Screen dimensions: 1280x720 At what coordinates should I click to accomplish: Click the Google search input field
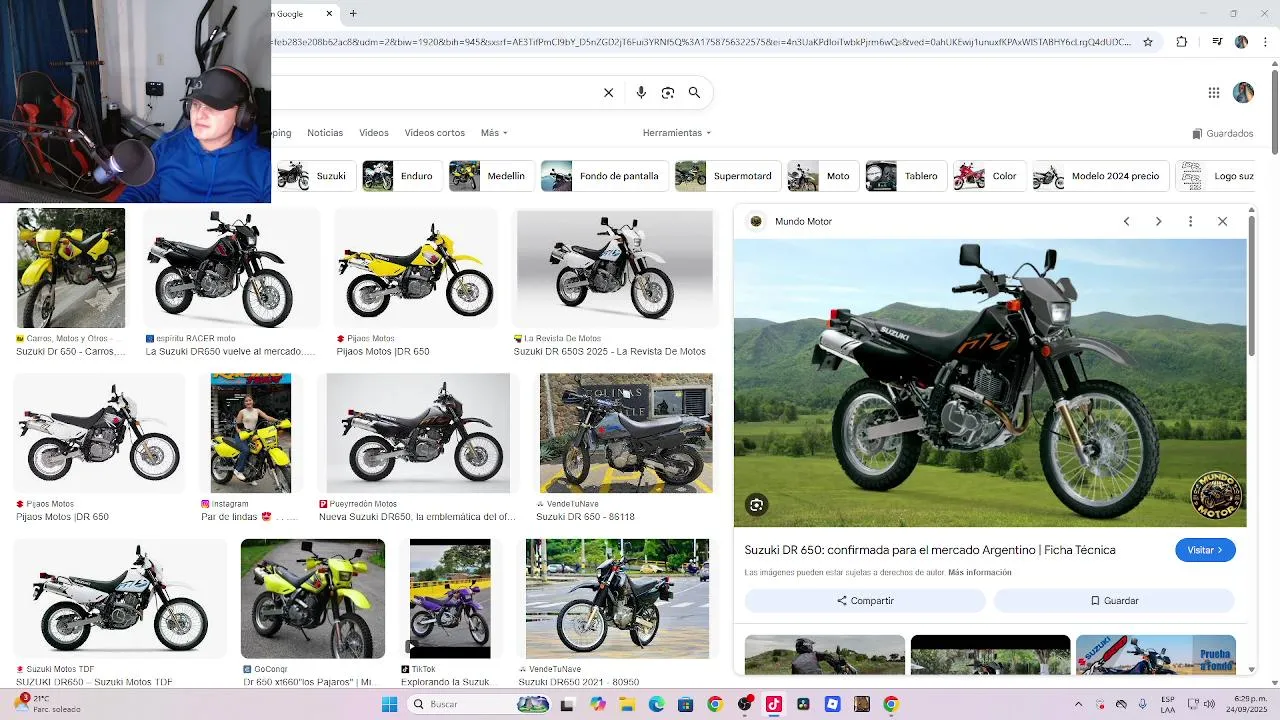[x=435, y=93]
